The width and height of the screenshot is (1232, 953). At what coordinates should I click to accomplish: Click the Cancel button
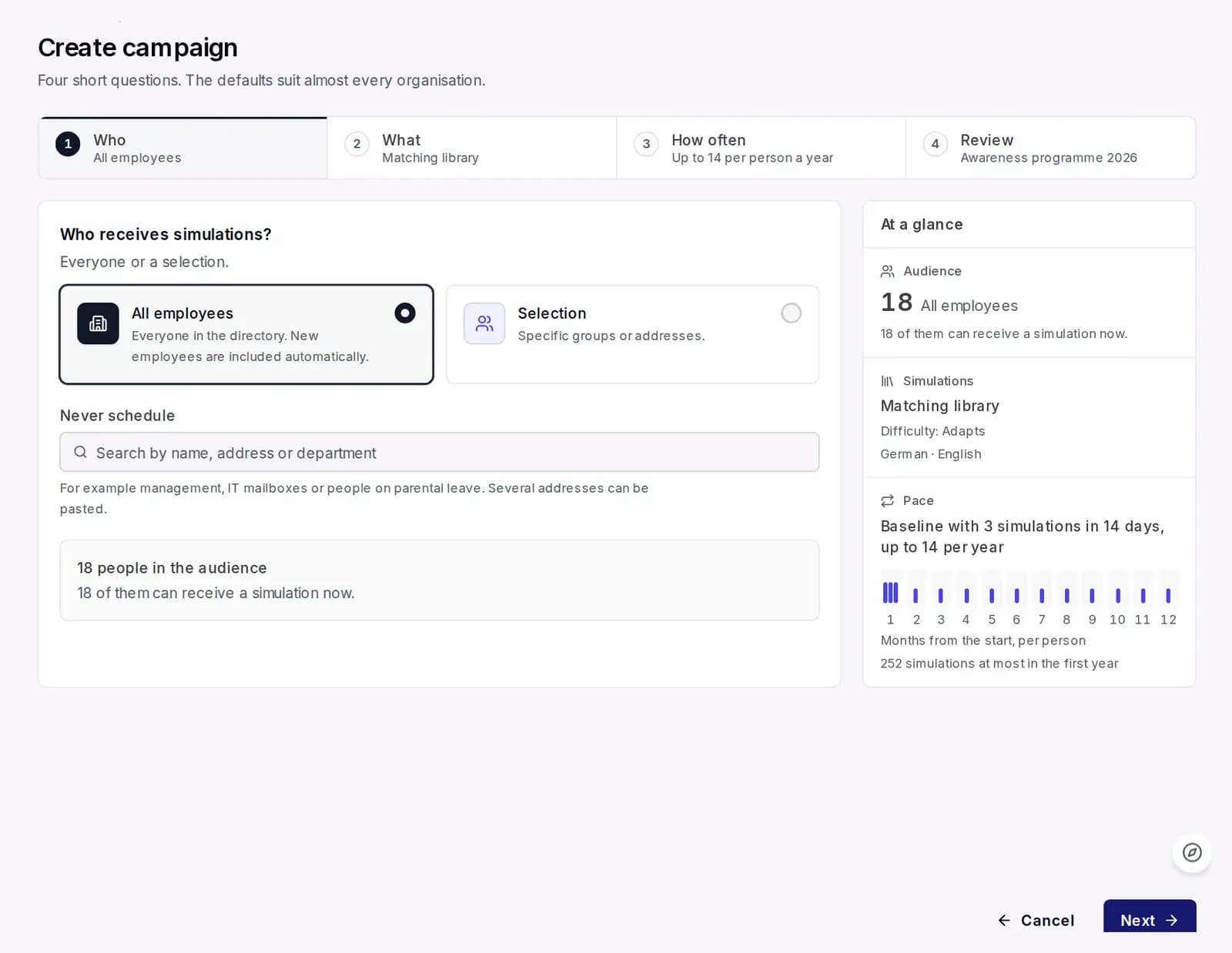(x=1036, y=921)
